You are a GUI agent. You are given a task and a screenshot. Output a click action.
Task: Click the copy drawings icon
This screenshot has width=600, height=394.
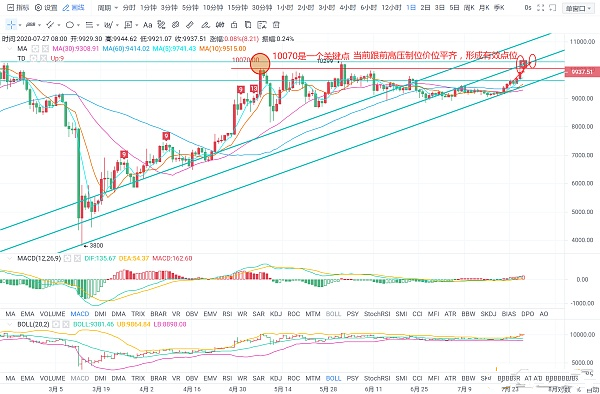[x=248, y=25]
